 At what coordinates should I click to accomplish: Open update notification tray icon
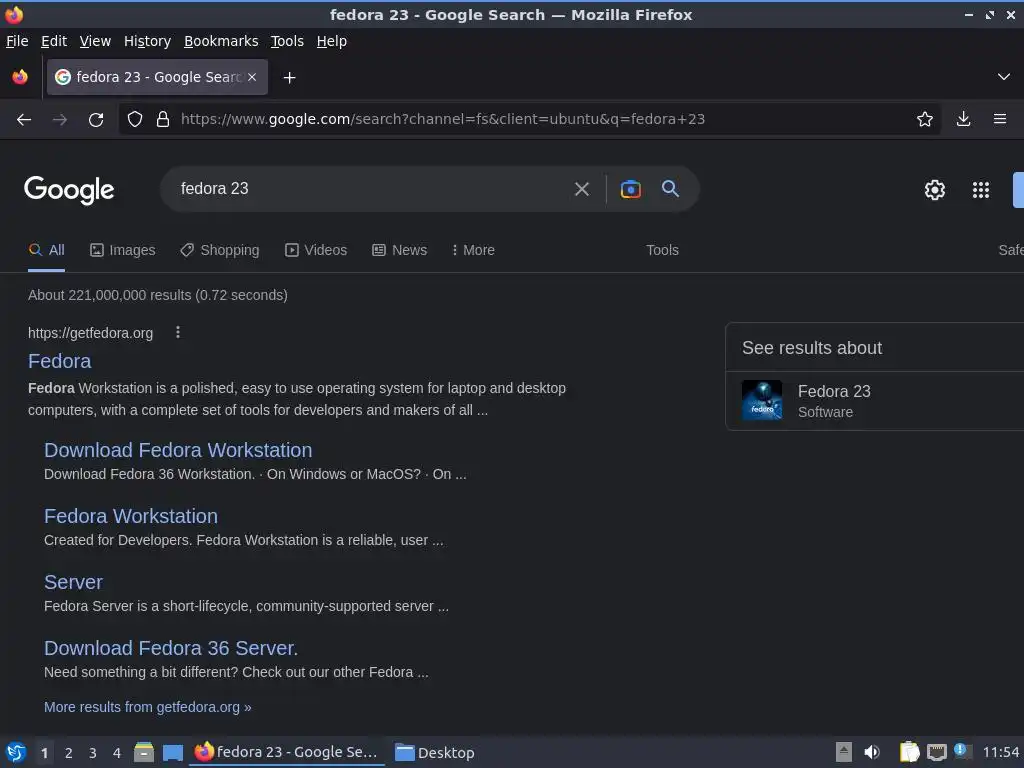coord(962,751)
